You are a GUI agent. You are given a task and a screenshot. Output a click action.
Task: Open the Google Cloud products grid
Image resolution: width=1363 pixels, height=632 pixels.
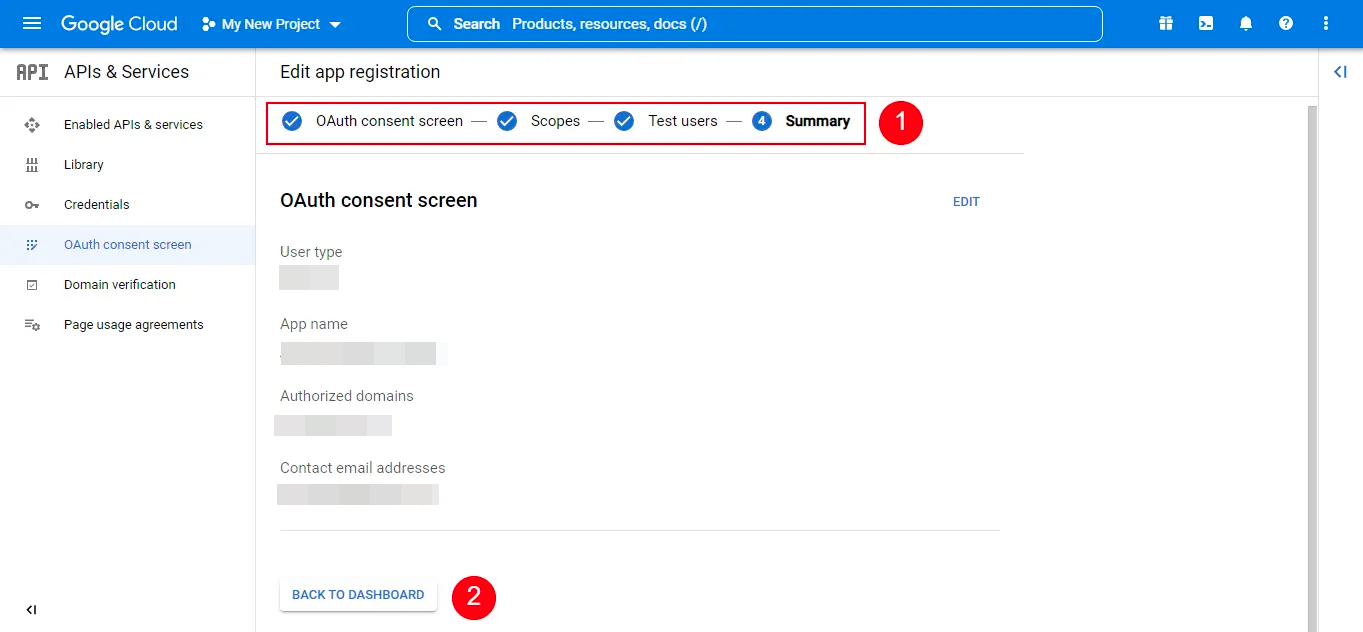[1165, 22]
